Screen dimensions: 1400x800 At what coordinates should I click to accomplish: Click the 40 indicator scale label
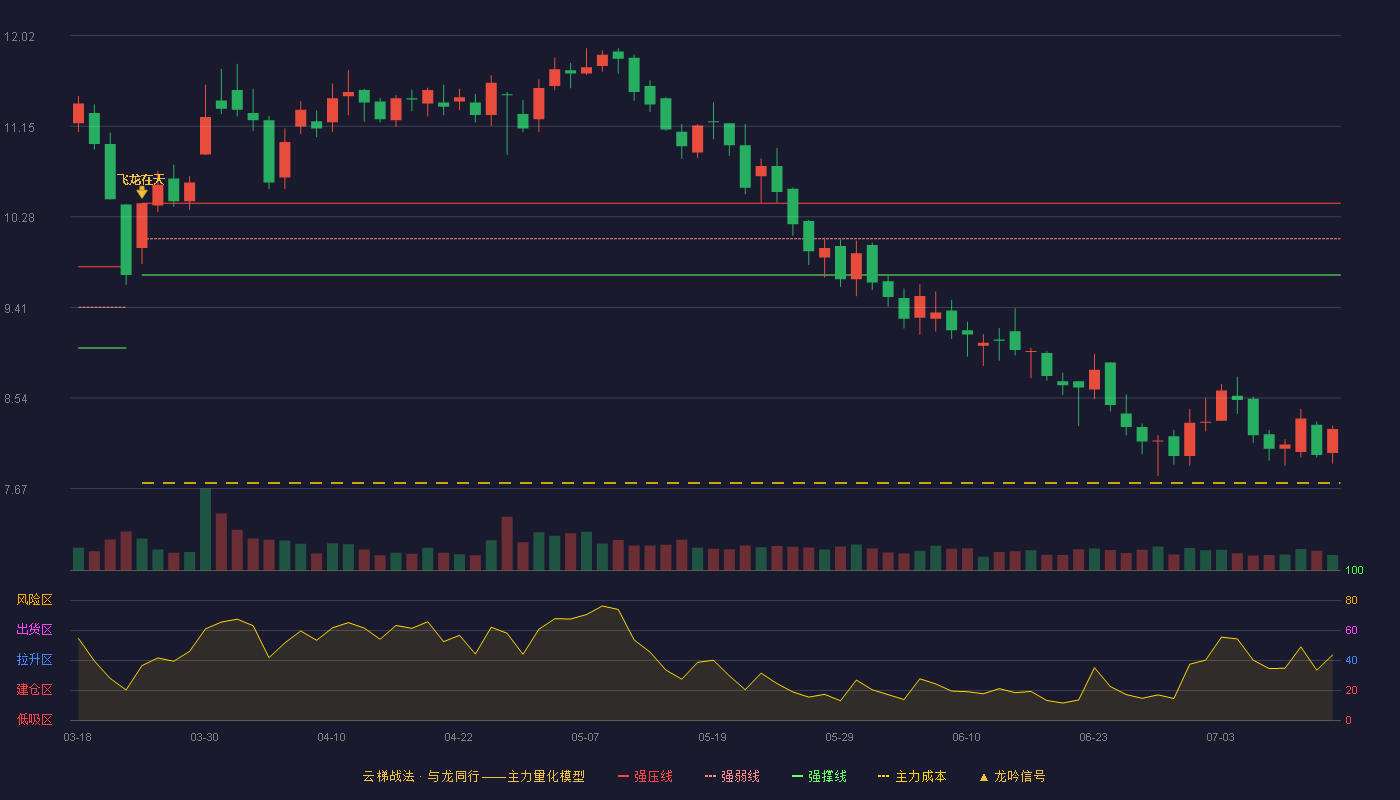click(1351, 660)
